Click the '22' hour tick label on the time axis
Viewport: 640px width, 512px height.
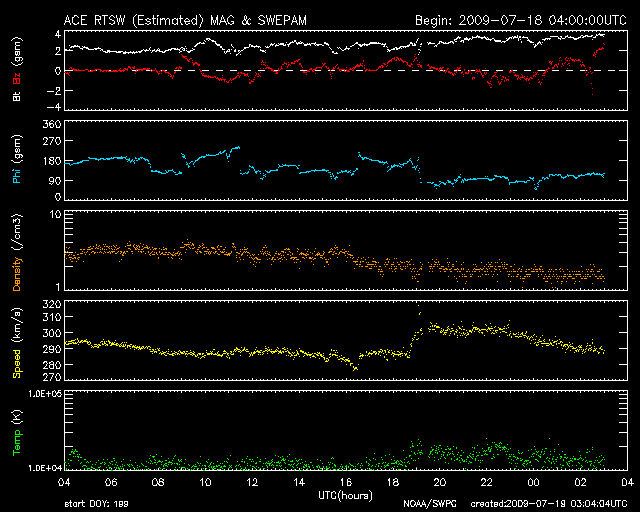coord(487,483)
